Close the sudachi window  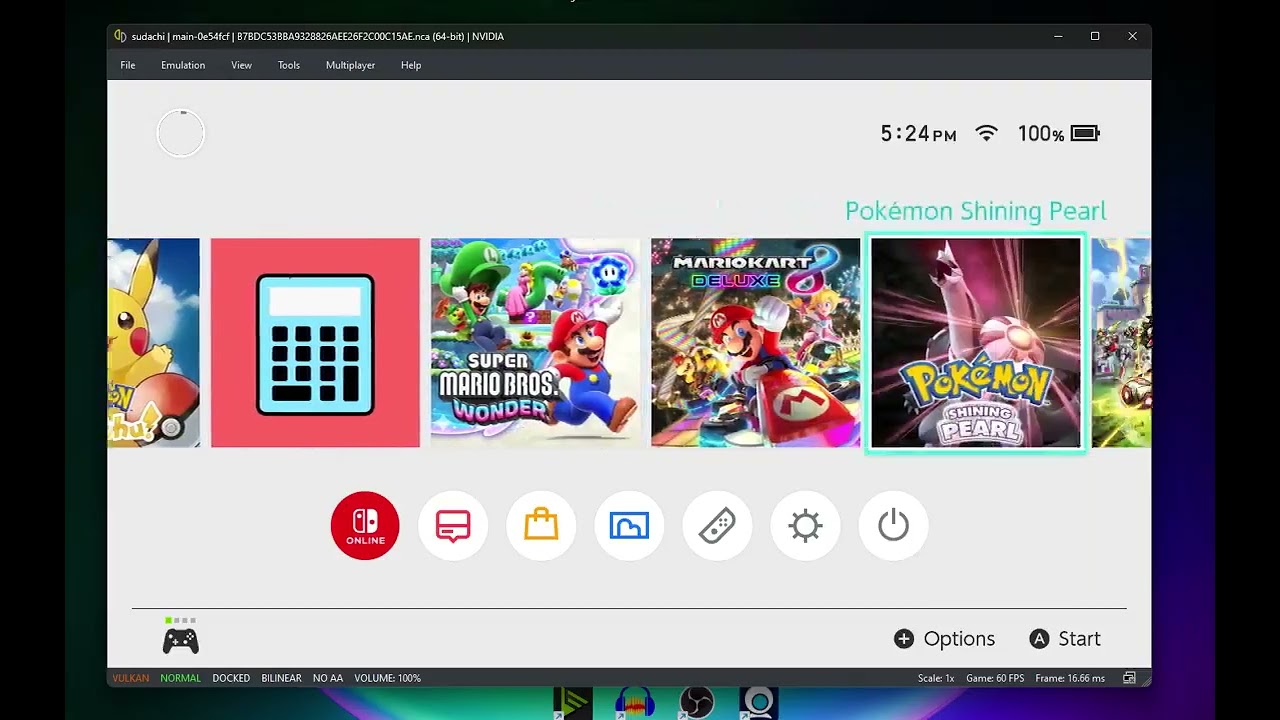click(x=1132, y=36)
